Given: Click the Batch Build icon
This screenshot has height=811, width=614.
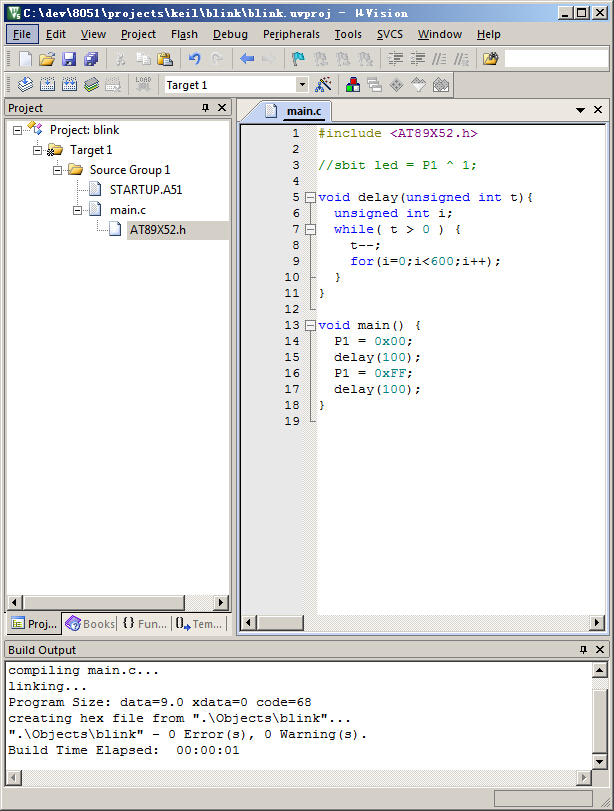Looking at the screenshot, I should point(91,84).
